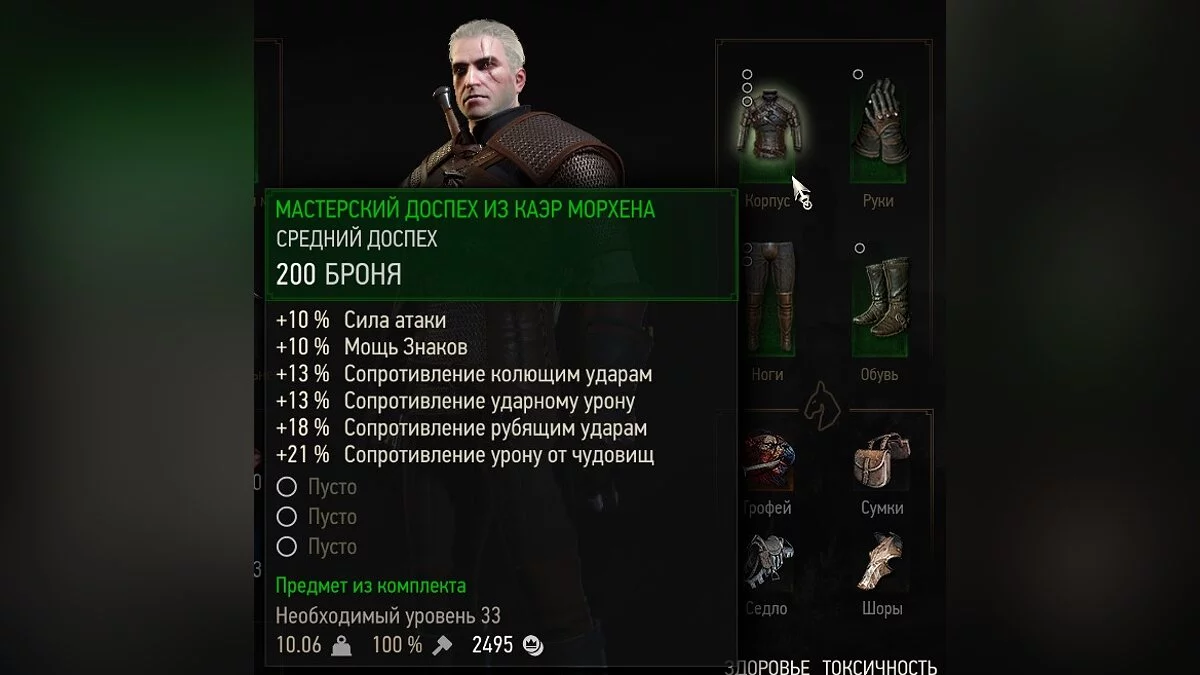Click the green Предмет из комплекта set link
The image size is (1200, 675).
point(371,586)
